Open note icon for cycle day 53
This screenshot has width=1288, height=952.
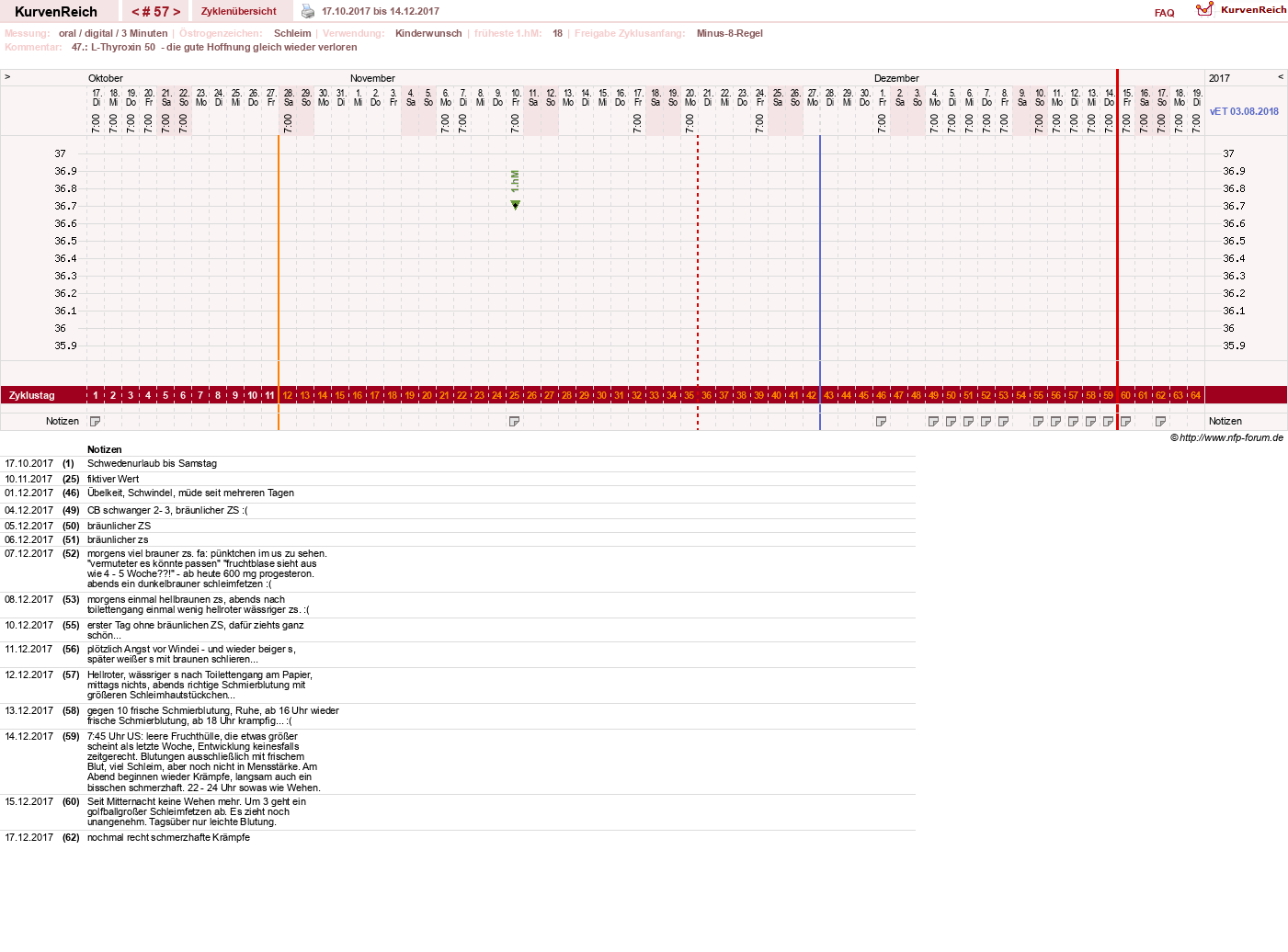tap(1004, 422)
